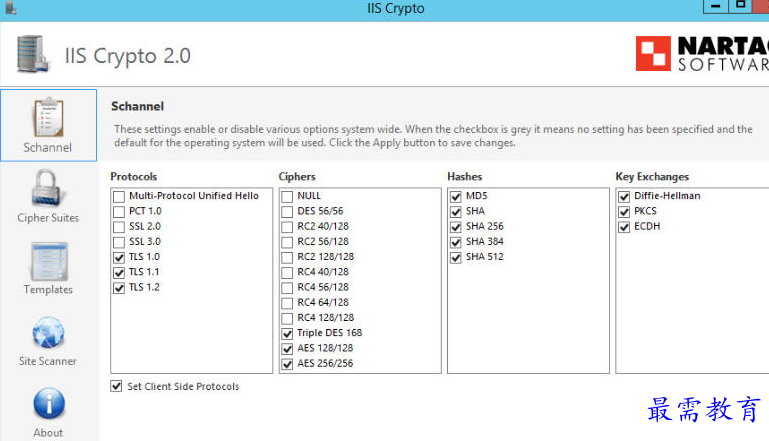Uncheck the SHA hash checkbox

tap(456, 212)
